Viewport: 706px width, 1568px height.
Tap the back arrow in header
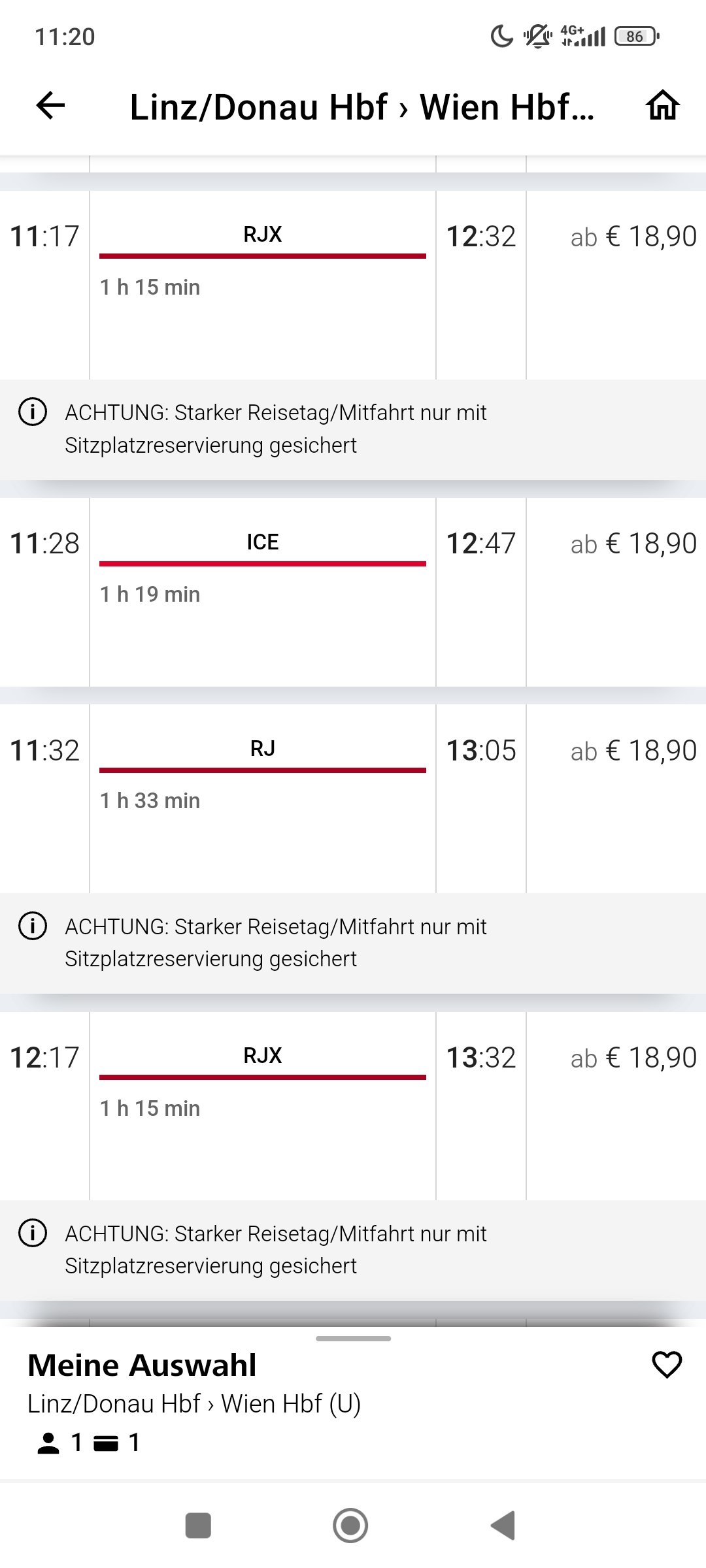coord(50,106)
